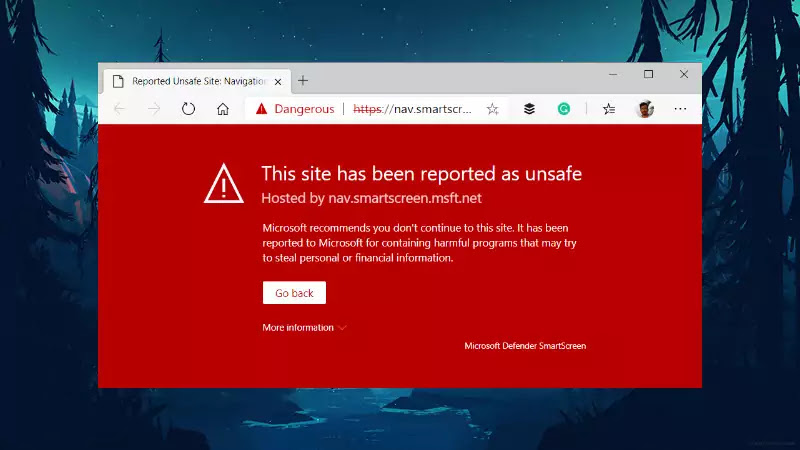Open the green Grammarly extension icon
The width and height of the screenshot is (800, 450).
564,109
